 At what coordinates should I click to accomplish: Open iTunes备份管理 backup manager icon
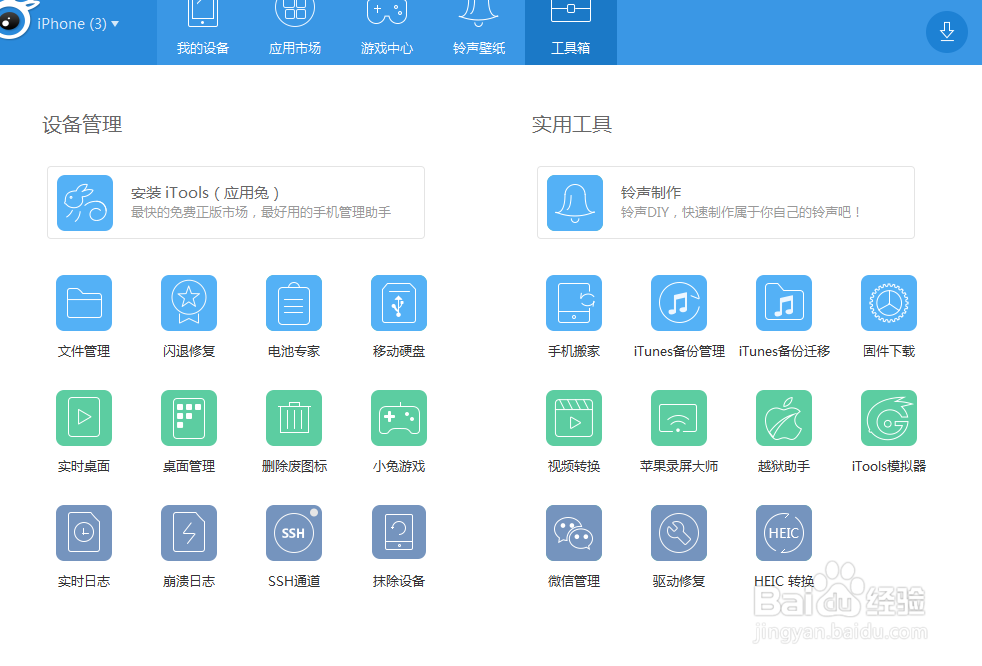tap(679, 303)
